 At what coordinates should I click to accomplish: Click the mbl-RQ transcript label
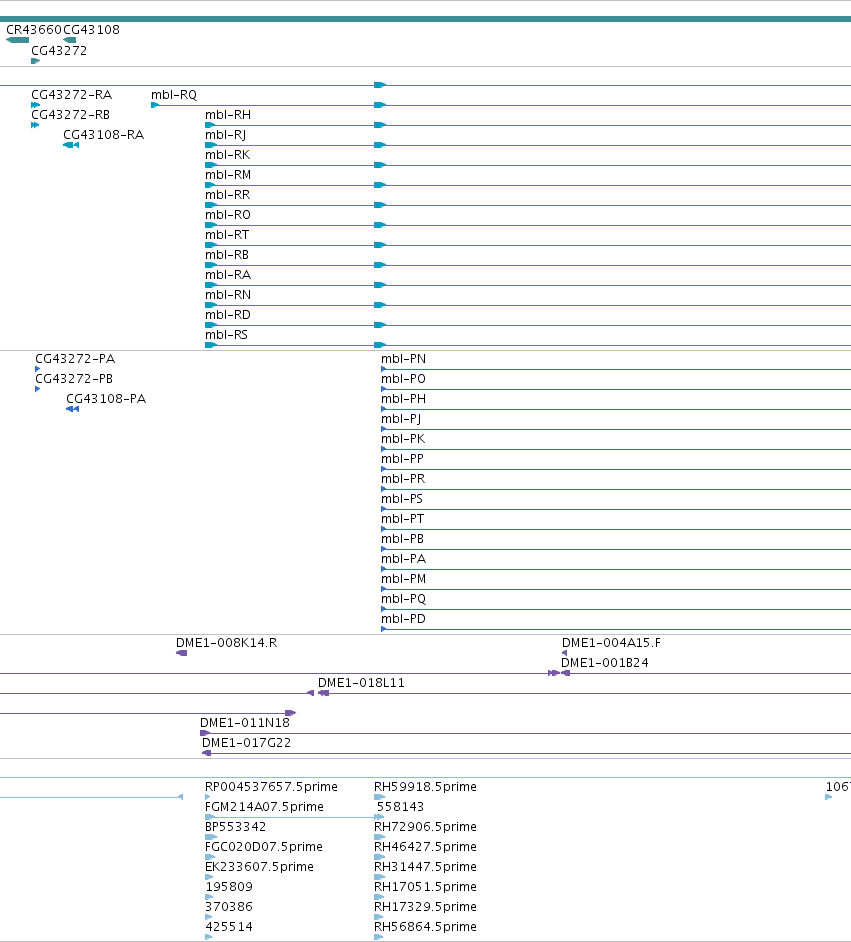pyautogui.click(x=174, y=94)
